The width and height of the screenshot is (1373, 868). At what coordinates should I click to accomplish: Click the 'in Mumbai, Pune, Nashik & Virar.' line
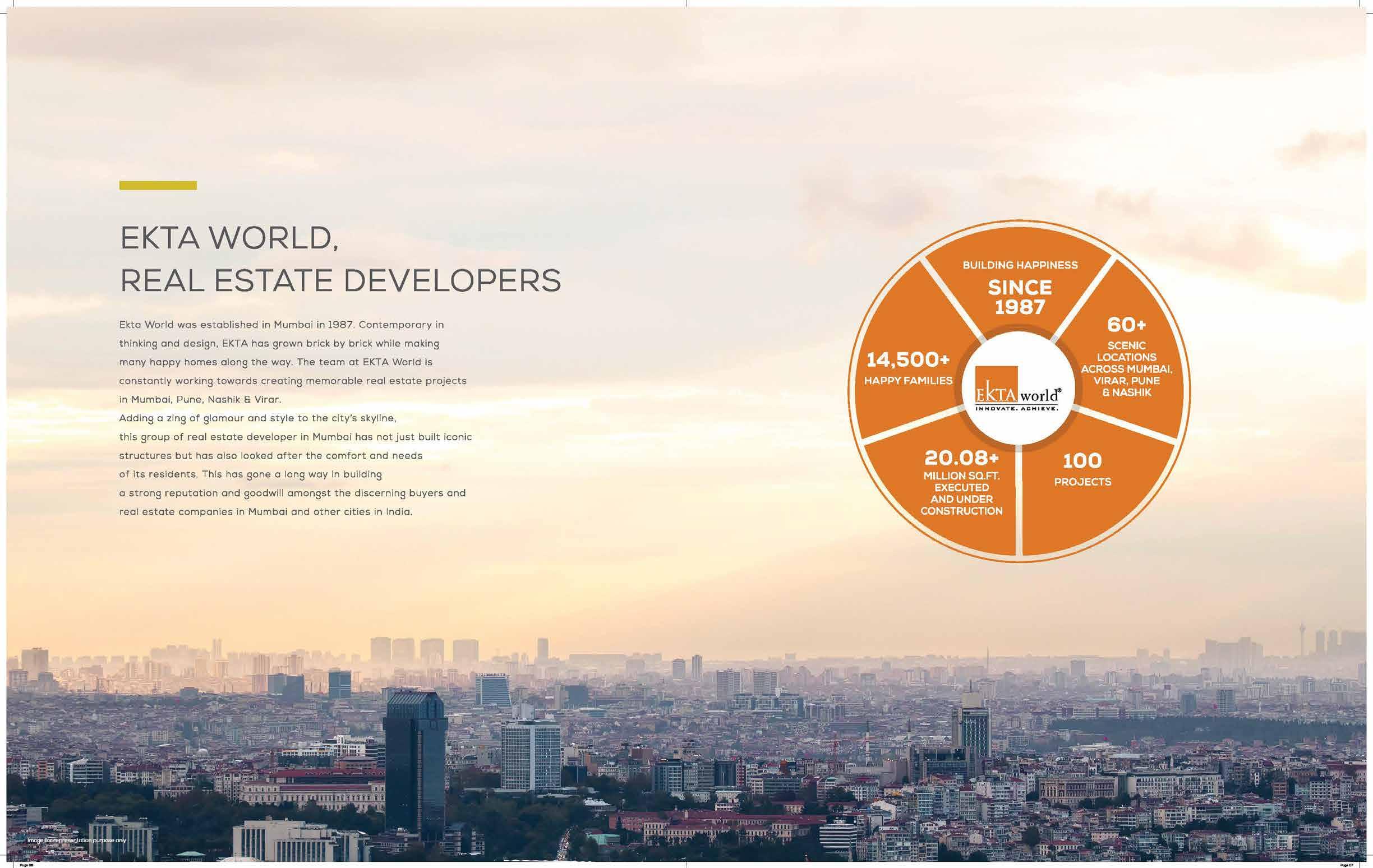[x=200, y=400]
